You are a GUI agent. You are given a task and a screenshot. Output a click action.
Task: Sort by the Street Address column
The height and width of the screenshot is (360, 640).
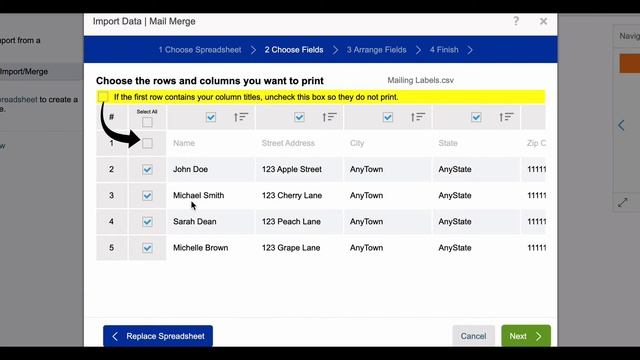(329, 118)
